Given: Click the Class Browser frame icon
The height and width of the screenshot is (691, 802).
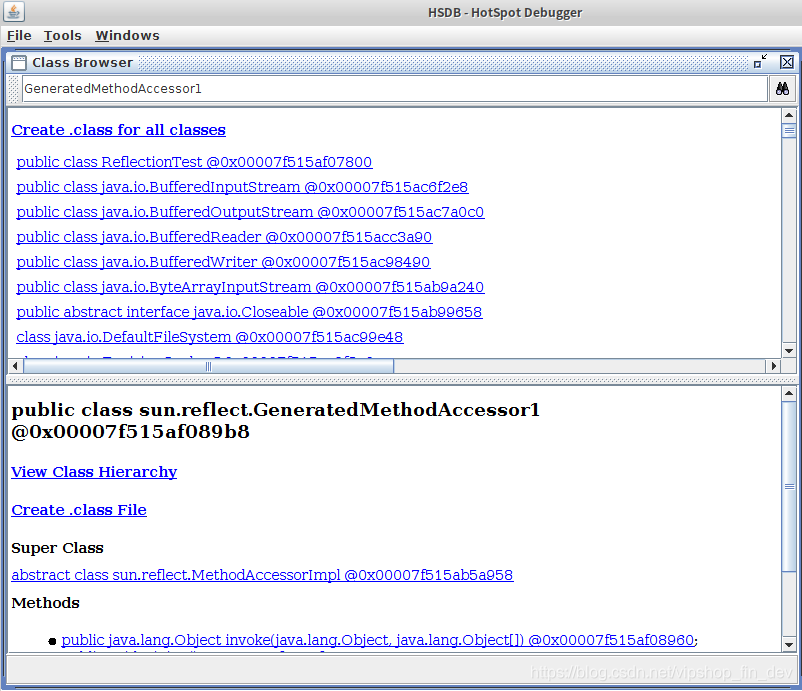Looking at the screenshot, I should (19, 62).
